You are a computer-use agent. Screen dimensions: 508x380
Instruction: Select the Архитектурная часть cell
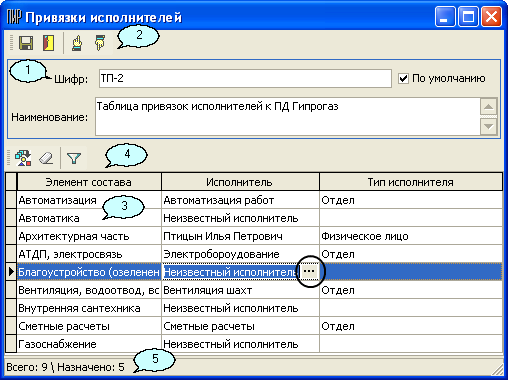[89, 236]
